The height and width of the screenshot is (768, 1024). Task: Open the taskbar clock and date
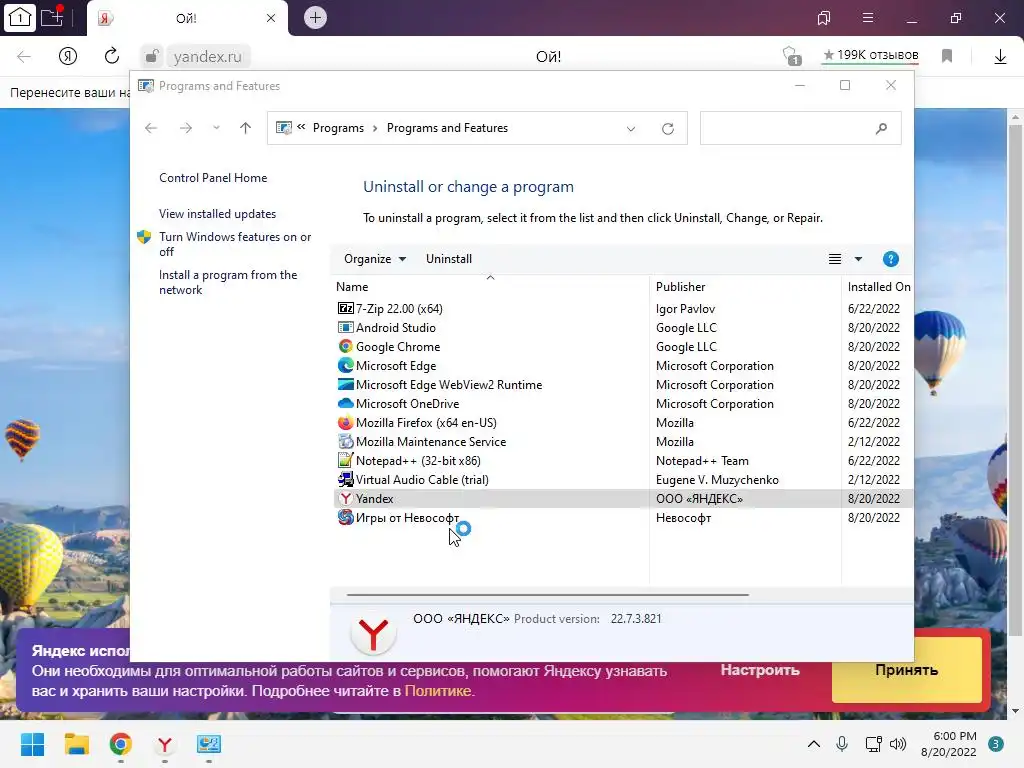click(x=950, y=744)
